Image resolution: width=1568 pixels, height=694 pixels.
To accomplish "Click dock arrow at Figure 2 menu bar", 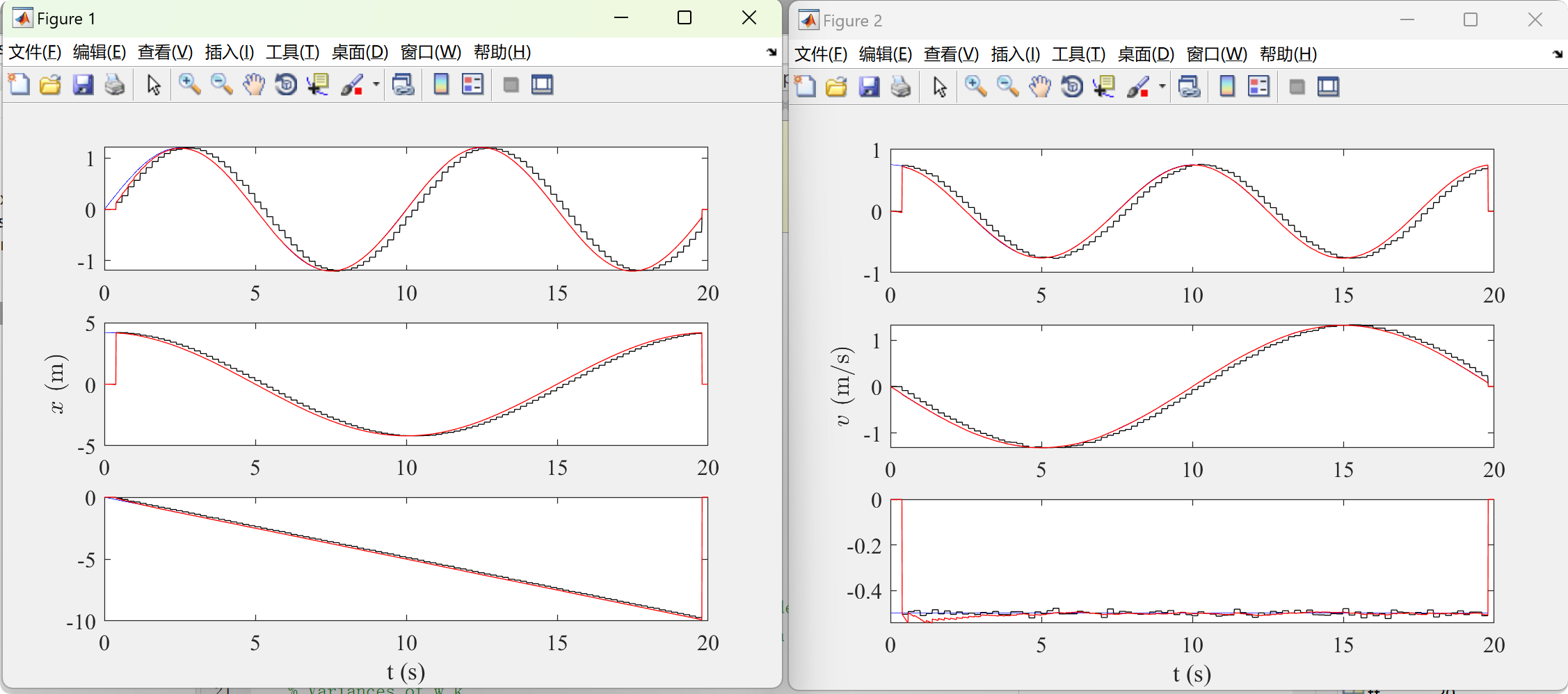I will [1558, 54].
